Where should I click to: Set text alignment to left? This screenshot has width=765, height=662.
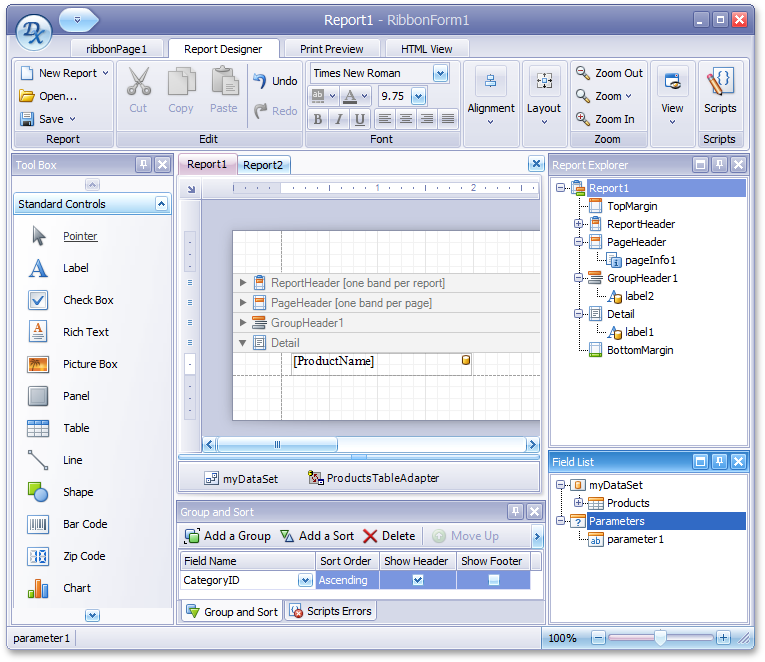click(384, 119)
